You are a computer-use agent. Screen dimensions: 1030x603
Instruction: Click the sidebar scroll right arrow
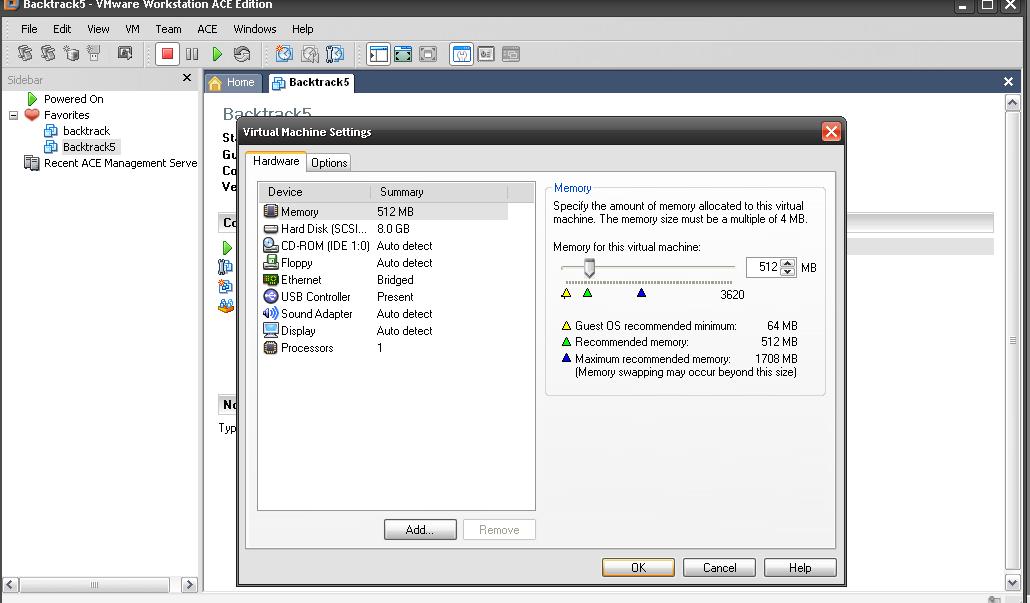[189, 585]
